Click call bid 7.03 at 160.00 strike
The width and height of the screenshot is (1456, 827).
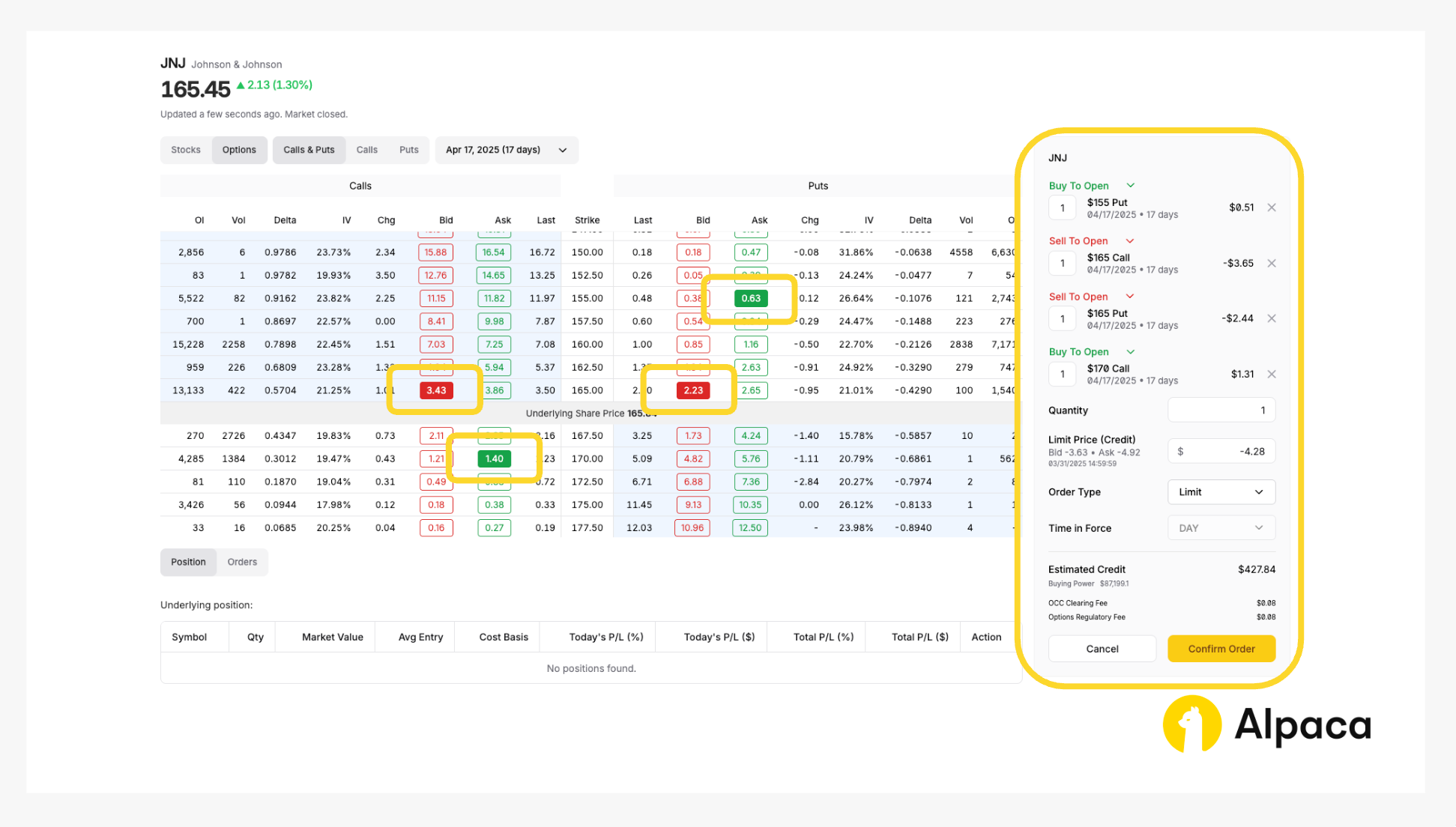436,345
